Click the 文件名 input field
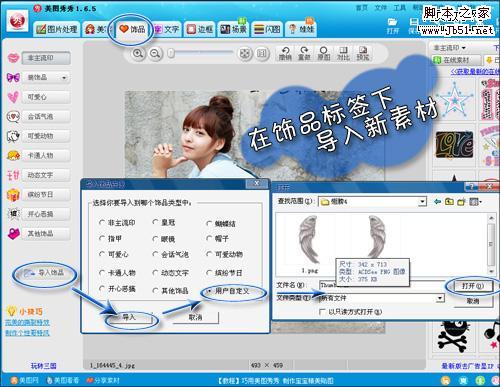The height and width of the screenshot is (387, 500). [381, 285]
